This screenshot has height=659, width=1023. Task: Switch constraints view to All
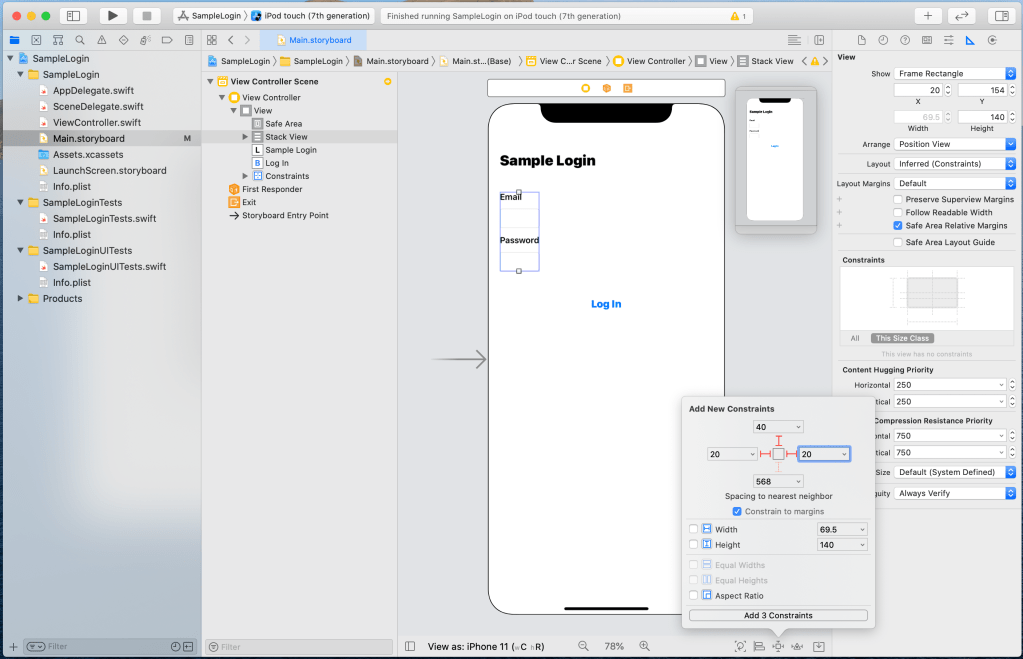pyautogui.click(x=855, y=338)
